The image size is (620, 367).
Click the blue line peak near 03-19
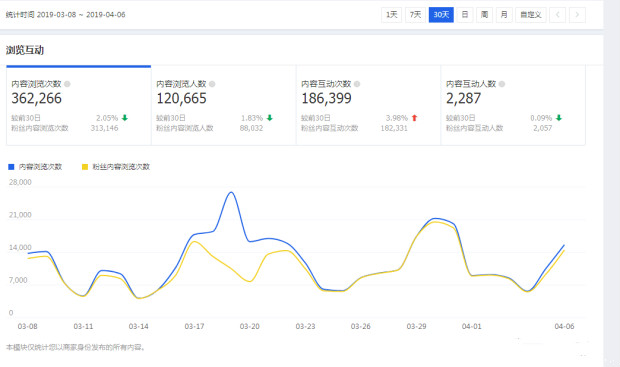click(x=231, y=193)
